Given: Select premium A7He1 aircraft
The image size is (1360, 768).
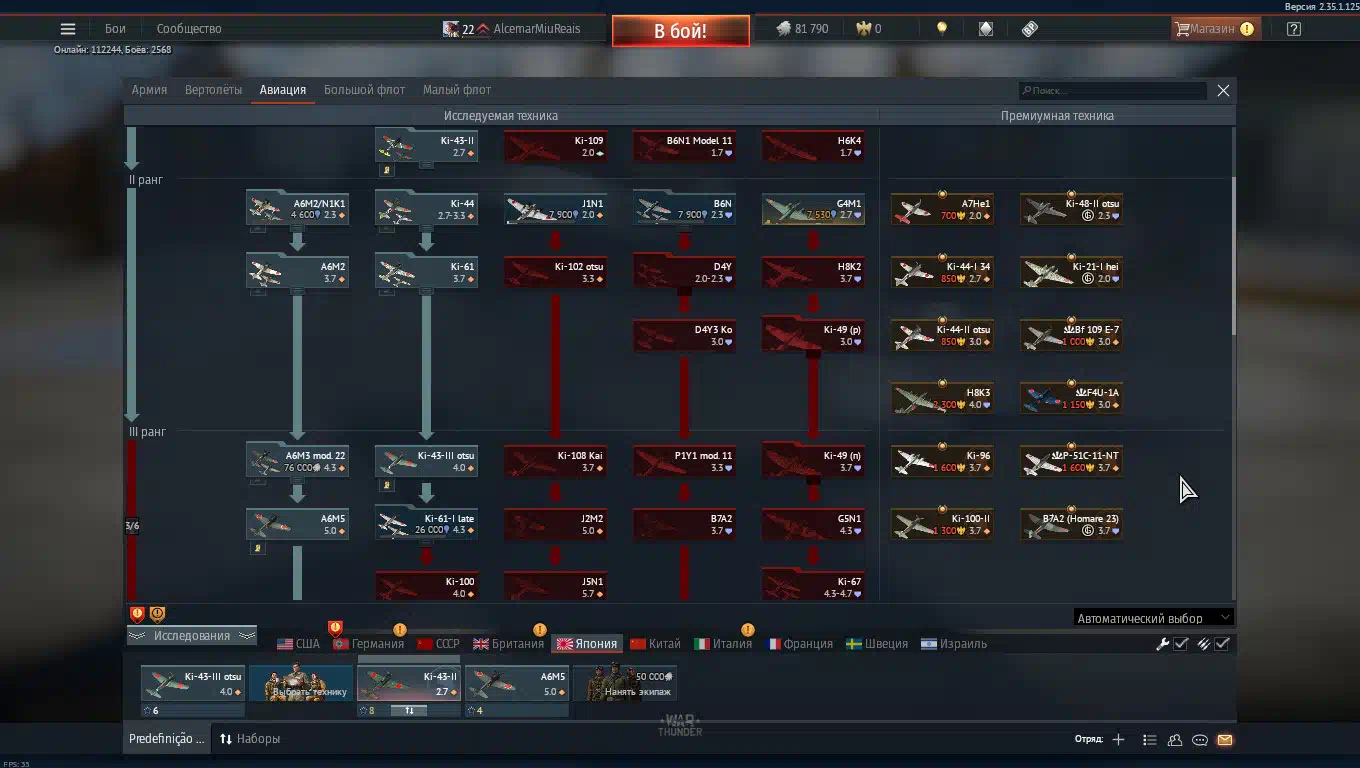Looking at the screenshot, I should click(942, 209).
